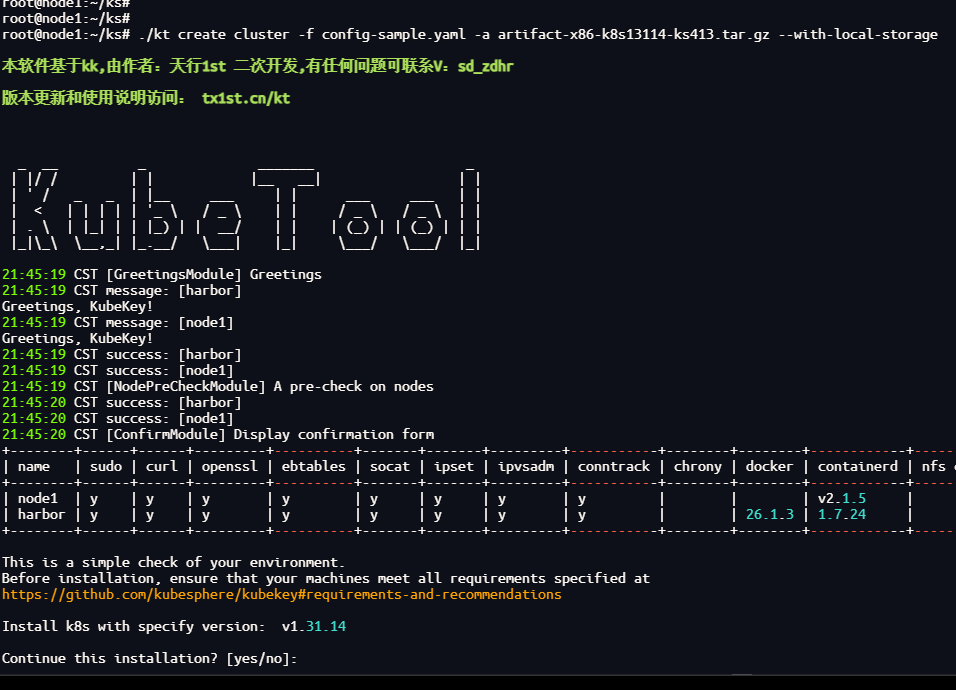Image resolution: width=956 pixels, height=690 pixels.
Task: Click the 'openssl' column header
Action: [230, 466]
